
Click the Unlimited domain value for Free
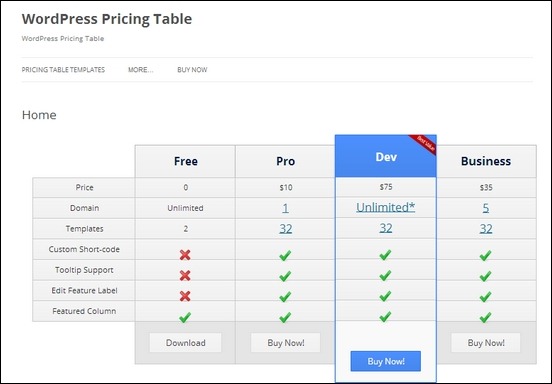pos(186,208)
